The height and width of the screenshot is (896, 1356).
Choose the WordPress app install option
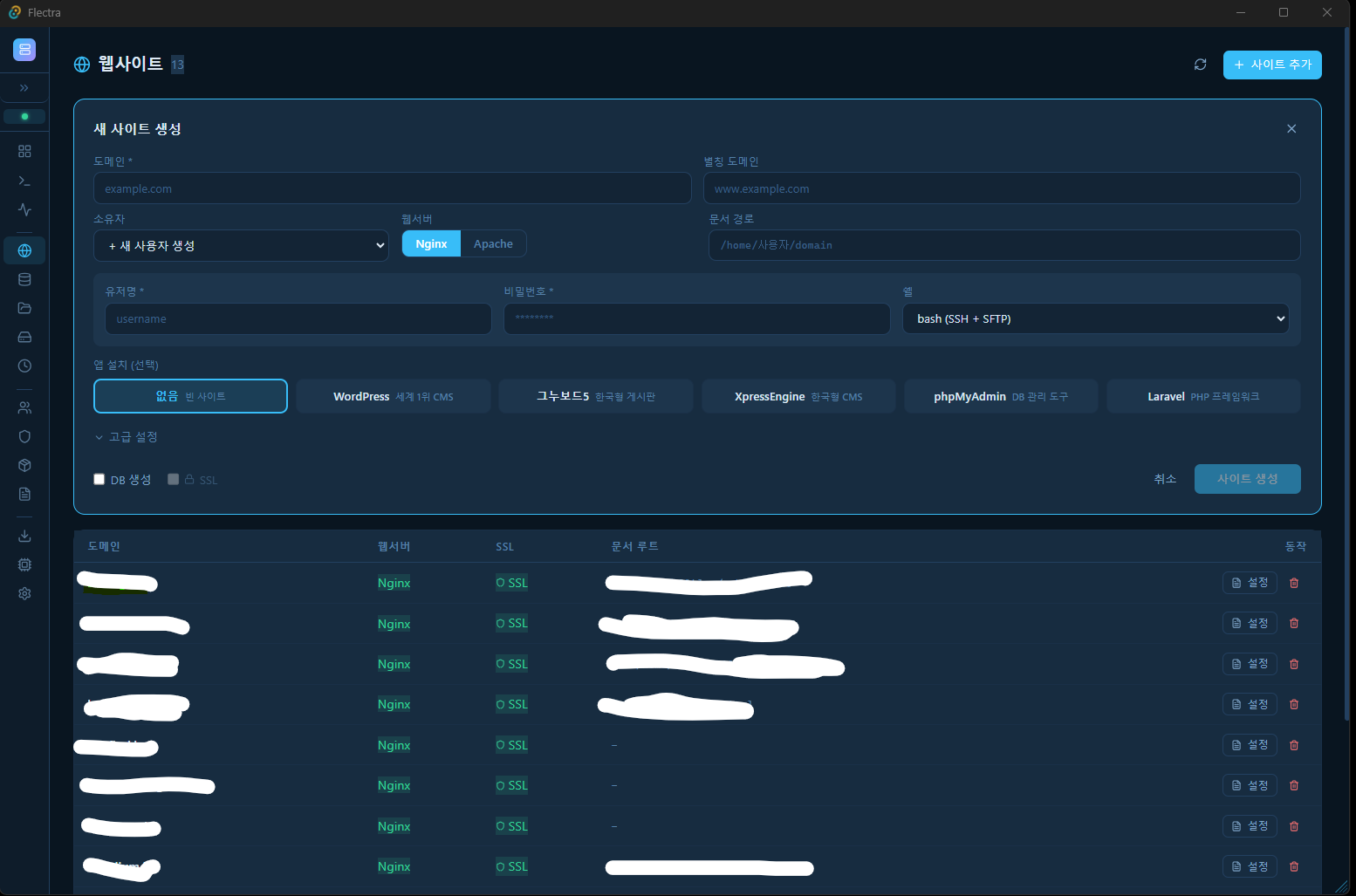pos(393,396)
